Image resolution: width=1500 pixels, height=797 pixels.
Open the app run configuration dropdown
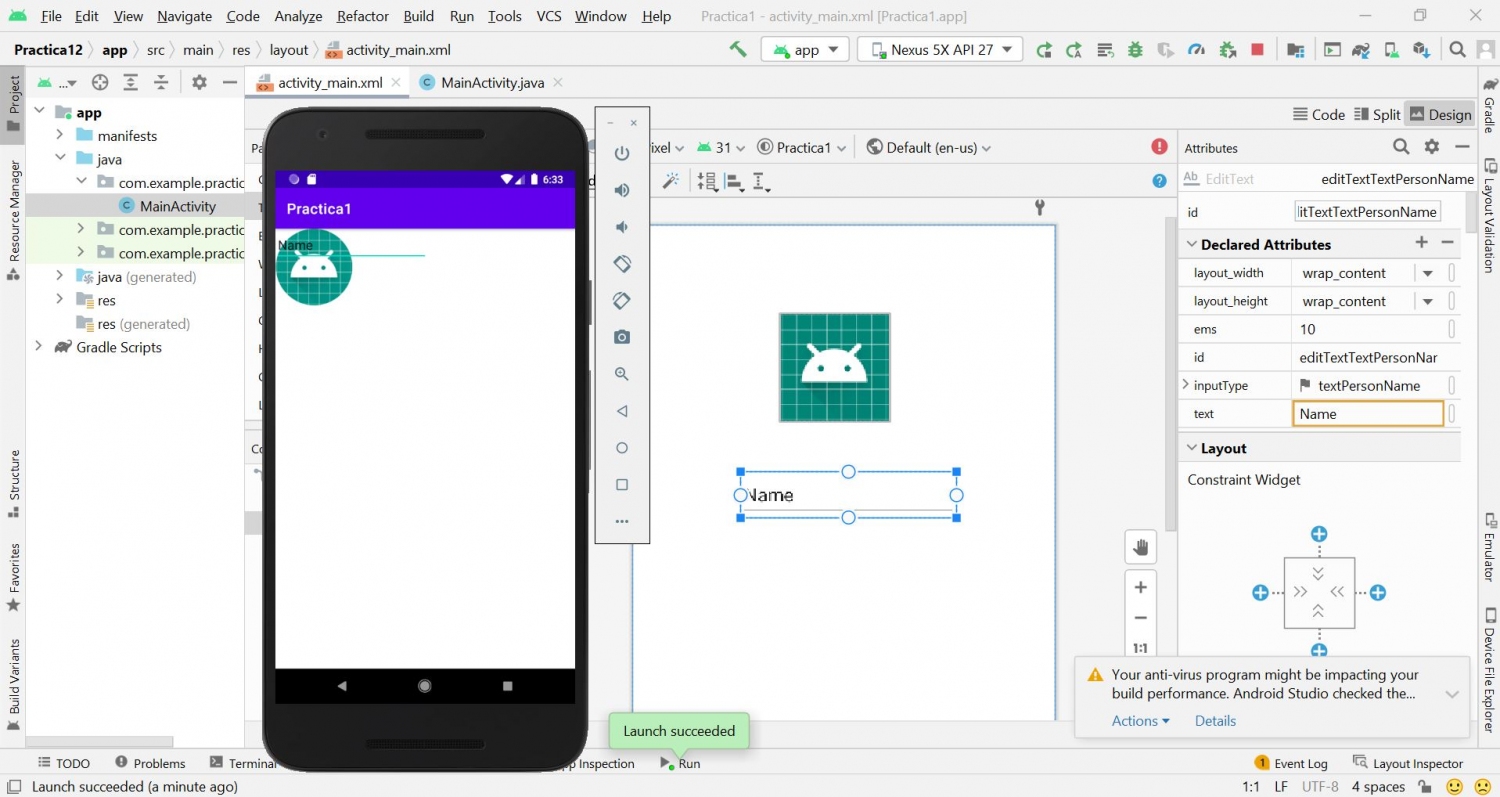805,50
